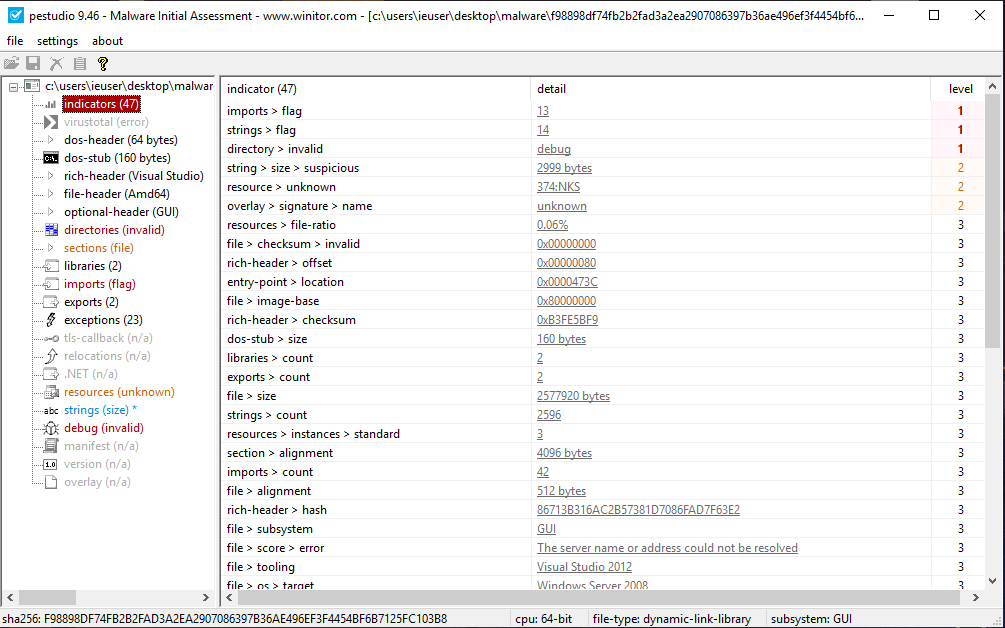The height and width of the screenshot is (628, 1005).
Task: Select the manifest node icon
Action: 51,445
